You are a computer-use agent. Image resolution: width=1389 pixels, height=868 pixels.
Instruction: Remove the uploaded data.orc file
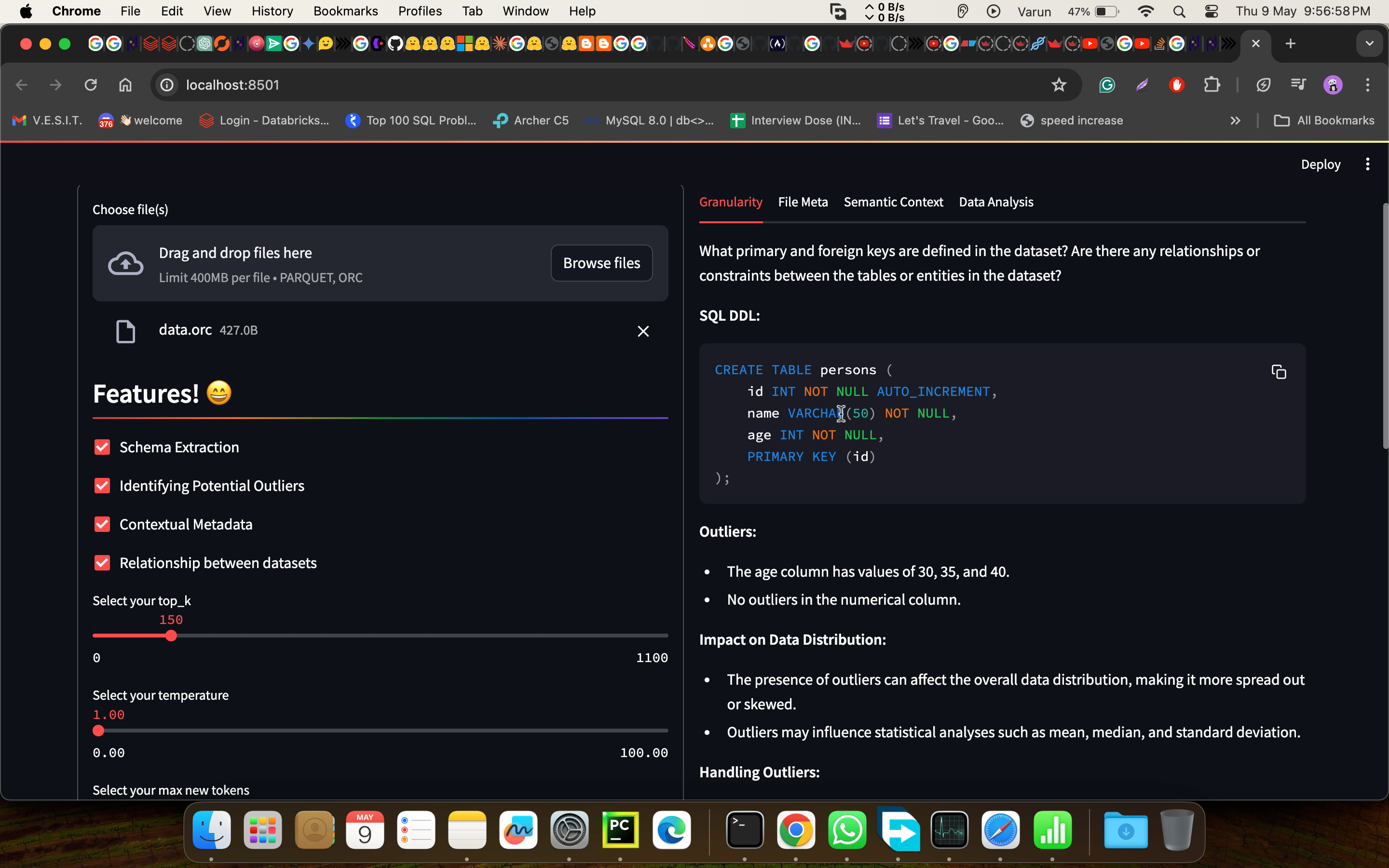coord(643,331)
